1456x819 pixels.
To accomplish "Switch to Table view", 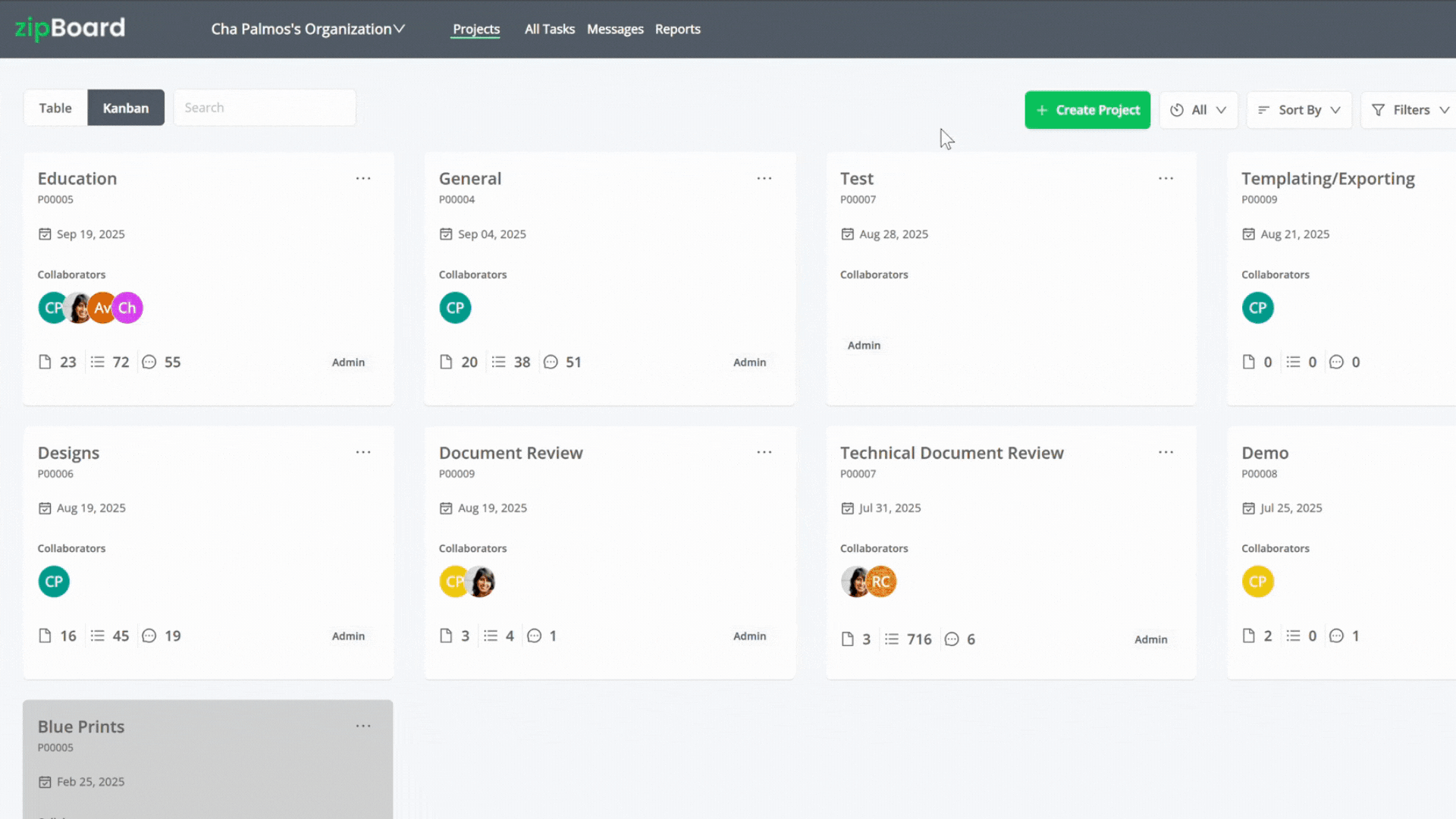I will tap(55, 108).
